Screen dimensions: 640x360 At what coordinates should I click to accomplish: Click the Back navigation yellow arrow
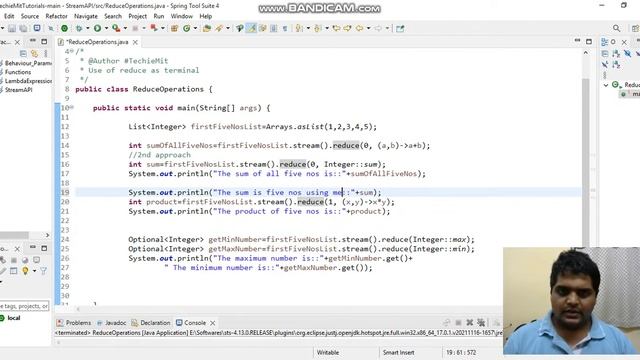click(360, 28)
